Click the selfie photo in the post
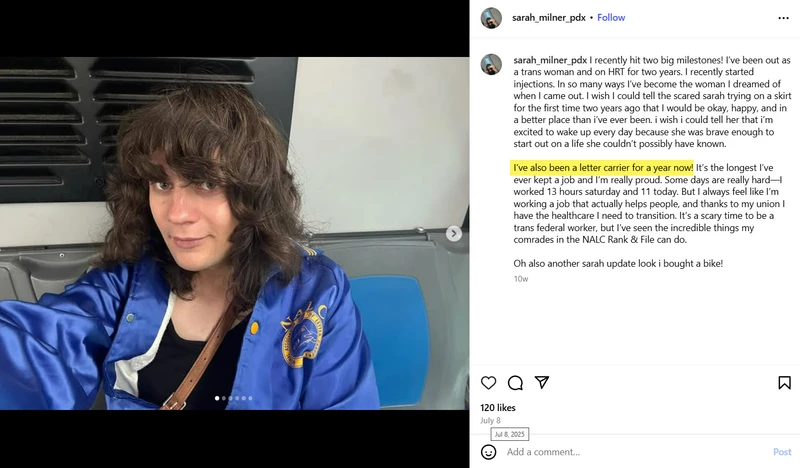 click(x=235, y=233)
